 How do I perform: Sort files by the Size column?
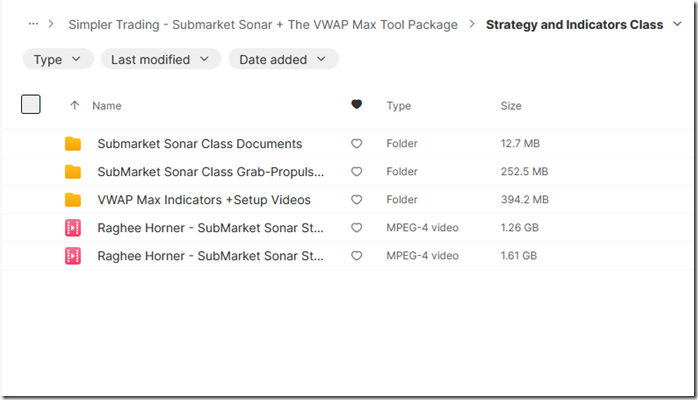511,105
